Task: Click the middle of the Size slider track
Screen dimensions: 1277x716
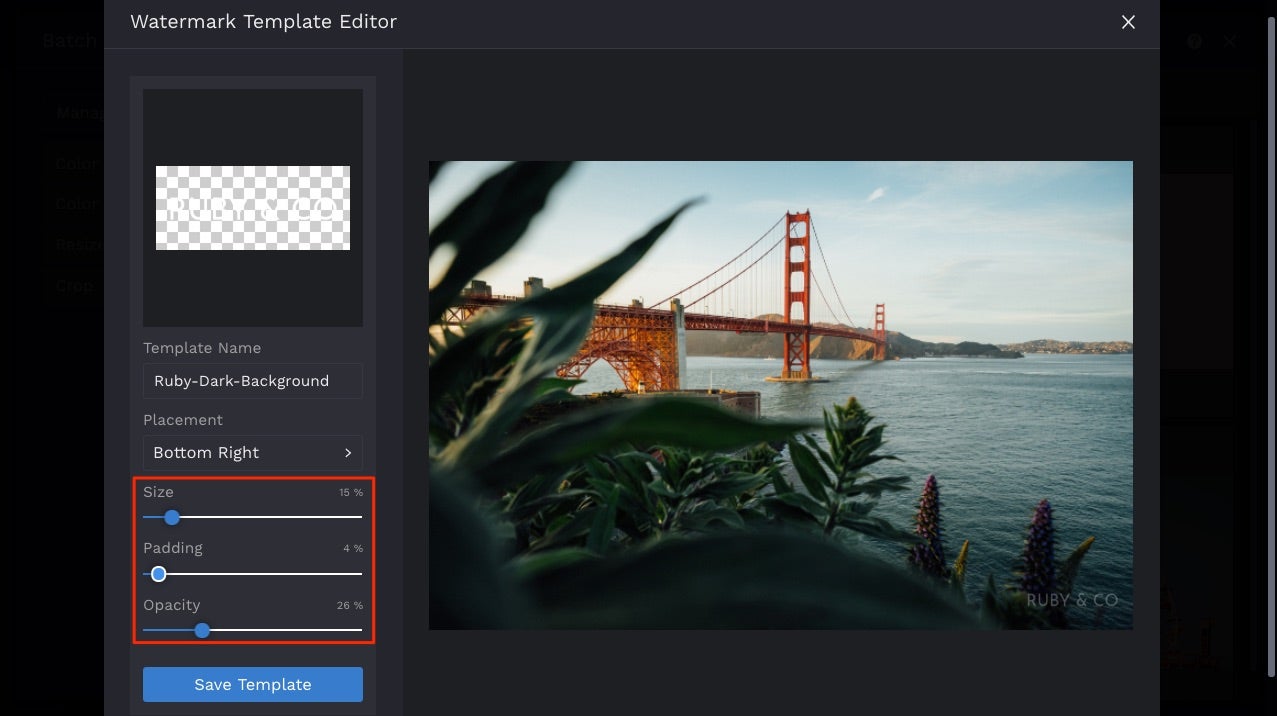Action: [x=252, y=517]
